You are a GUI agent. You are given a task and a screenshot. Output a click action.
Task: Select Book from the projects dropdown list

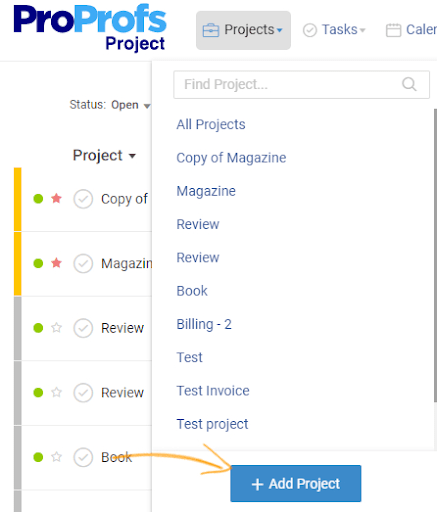click(192, 291)
